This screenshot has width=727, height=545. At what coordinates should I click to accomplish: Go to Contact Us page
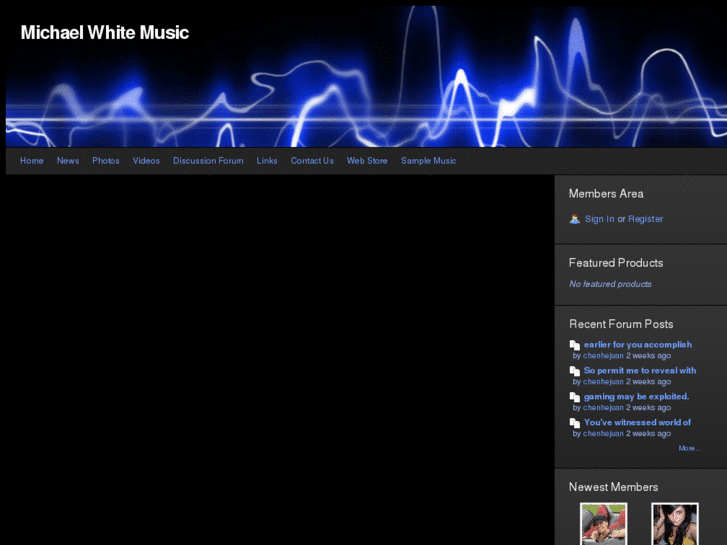pyautogui.click(x=312, y=160)
